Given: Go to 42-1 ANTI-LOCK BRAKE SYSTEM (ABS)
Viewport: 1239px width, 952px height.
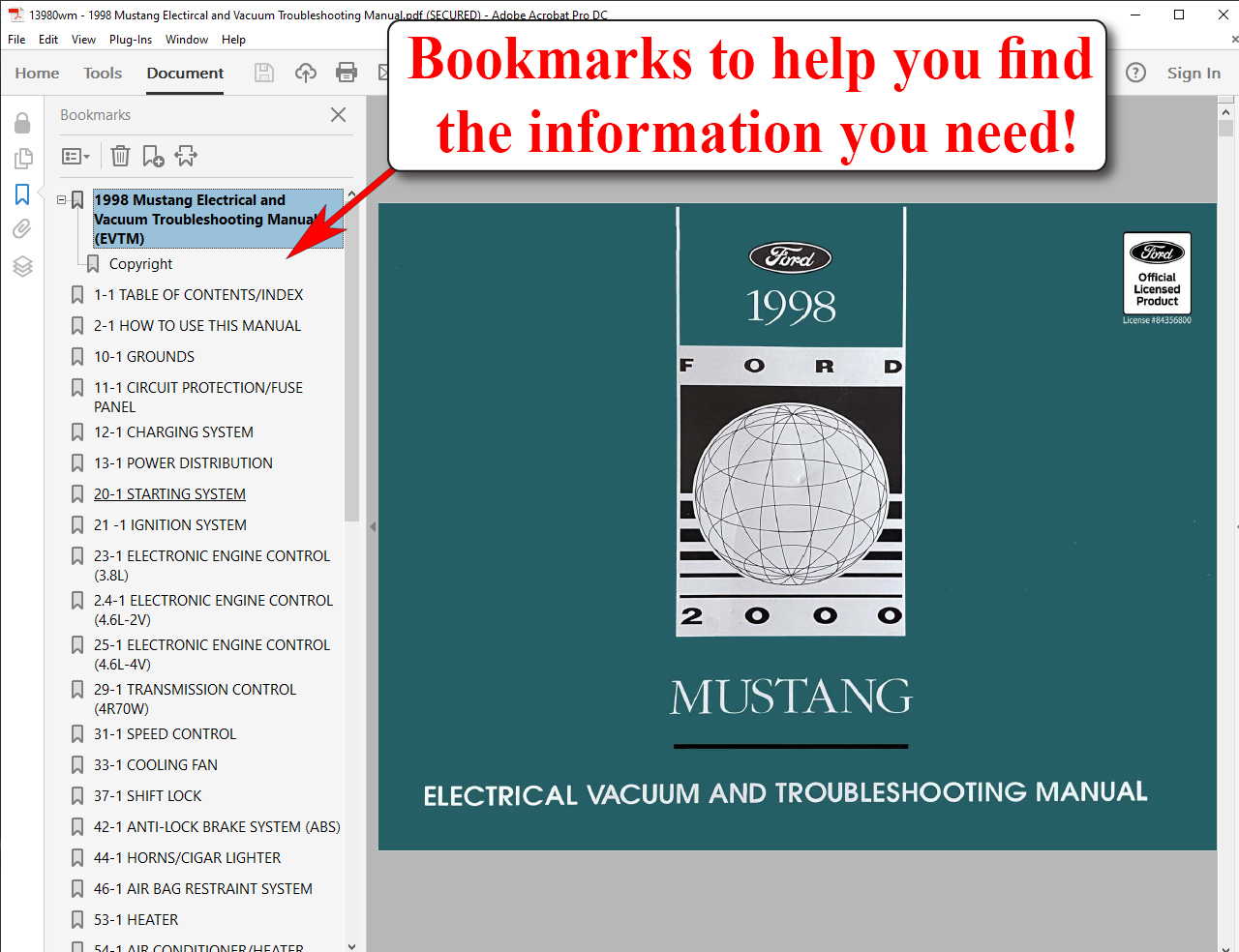Looking at the screenshot, I should coord(217,827).
